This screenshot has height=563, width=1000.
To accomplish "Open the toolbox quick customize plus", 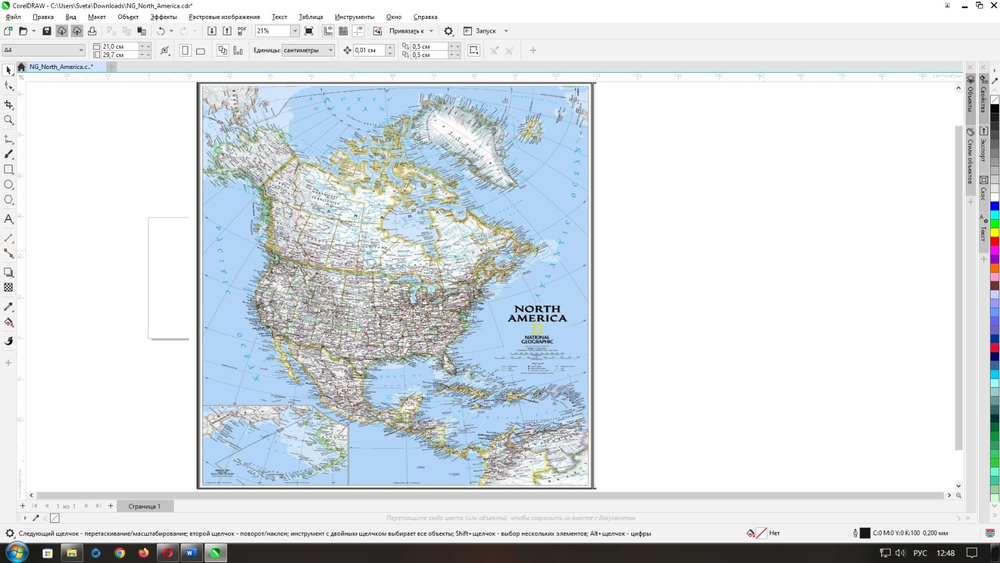I will click(8, 363).
